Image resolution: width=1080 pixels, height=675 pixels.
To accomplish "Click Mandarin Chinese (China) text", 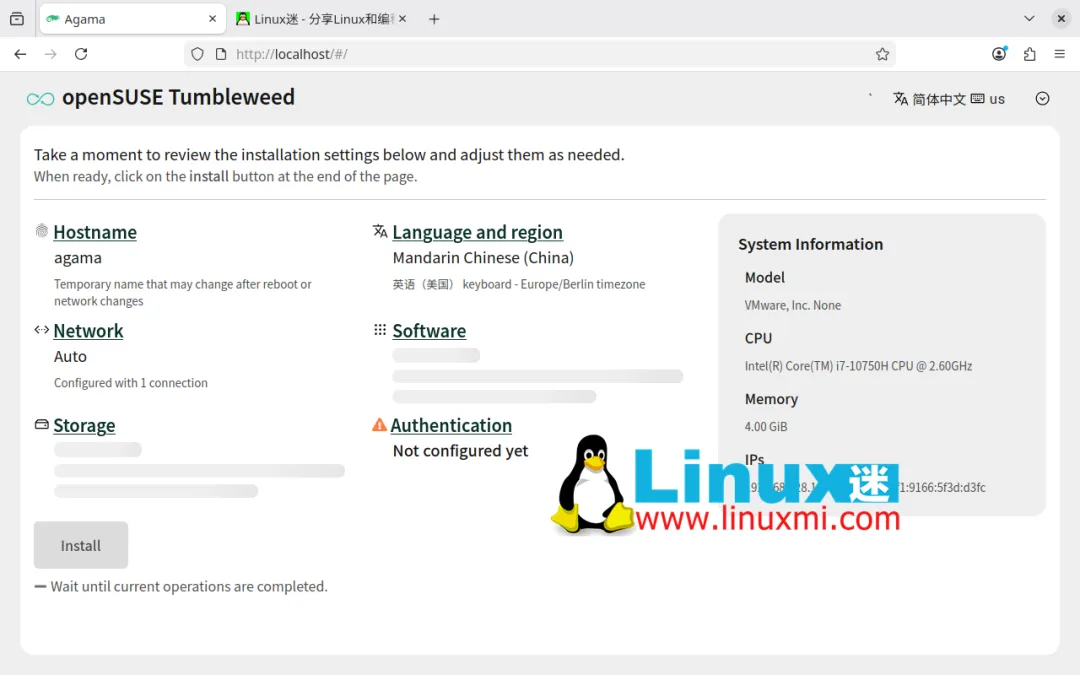I will tap(483, 258).
